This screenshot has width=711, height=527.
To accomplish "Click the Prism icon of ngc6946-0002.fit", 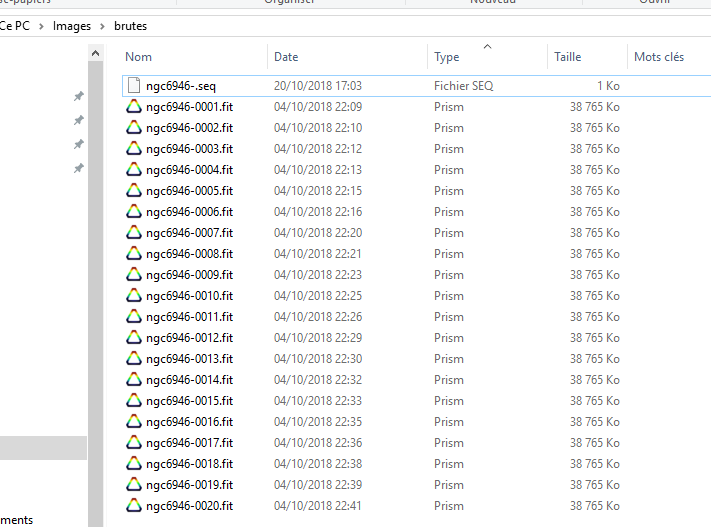I will click(x=134, y=127).
